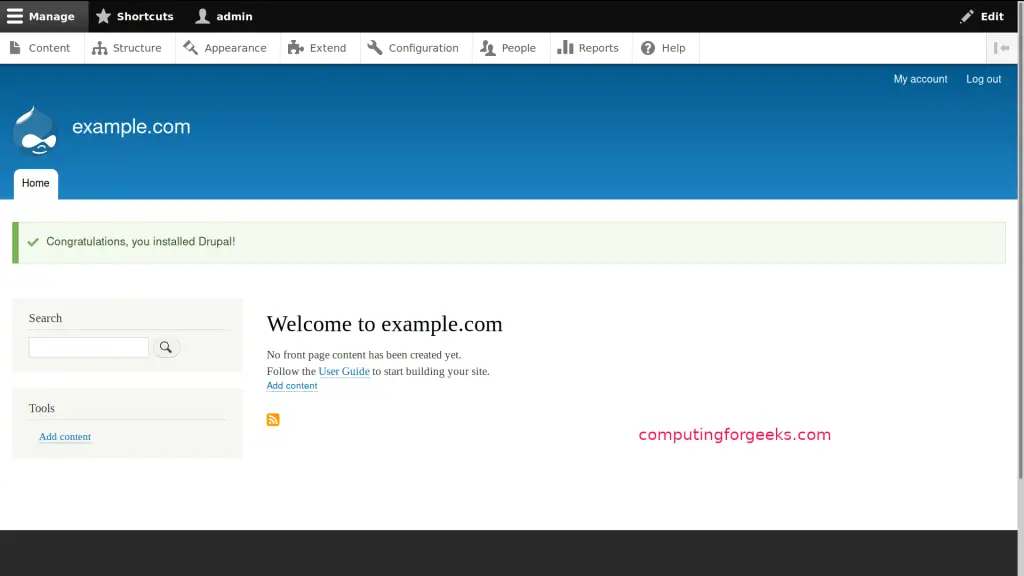The height and width of the screenshot is (576, 1024).
Task: Open the orange RSS feed icon
Action: click(273, 419)
